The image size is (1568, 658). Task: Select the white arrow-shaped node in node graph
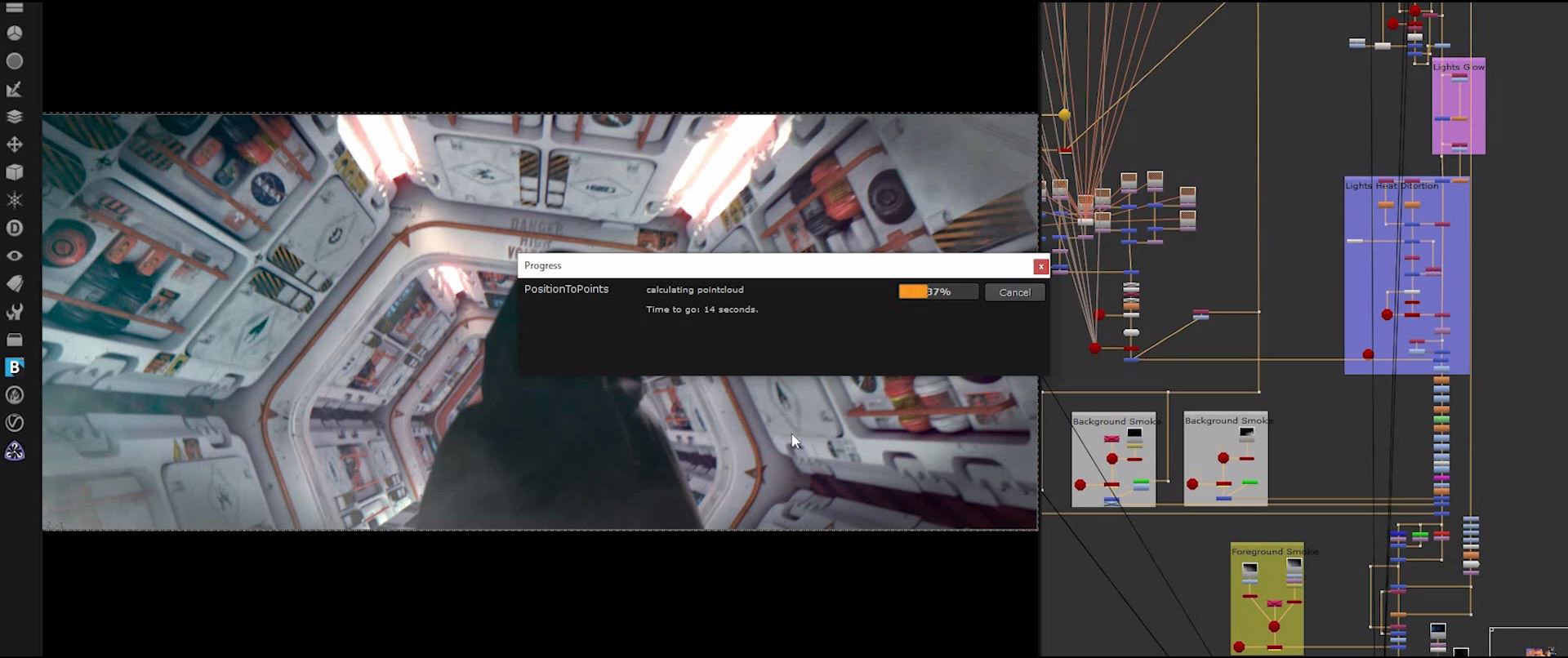tap(1471, 564)
